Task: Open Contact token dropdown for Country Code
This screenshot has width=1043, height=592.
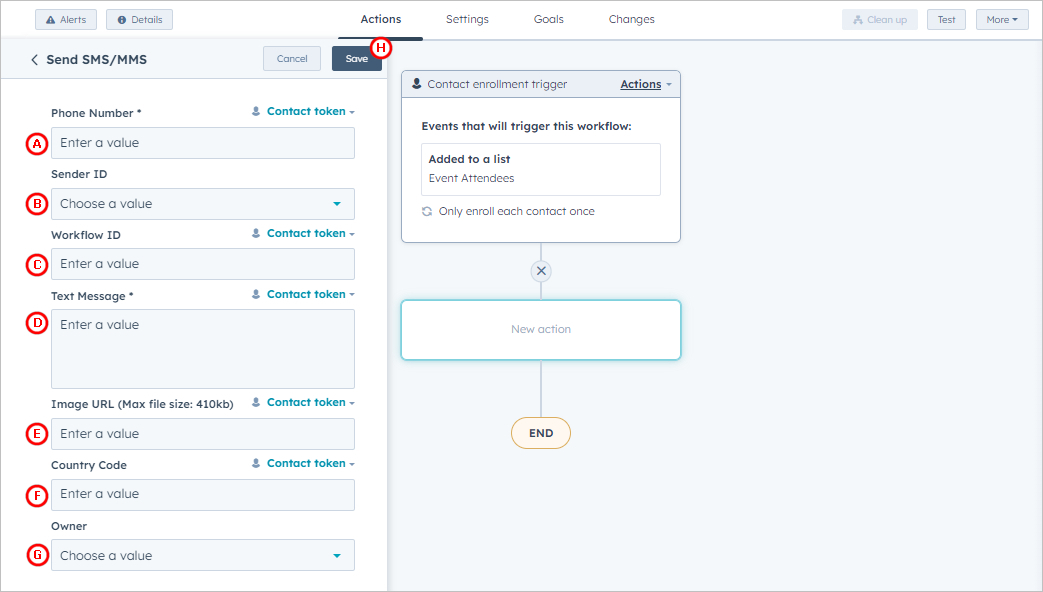Action: click(x=303, y=464)
